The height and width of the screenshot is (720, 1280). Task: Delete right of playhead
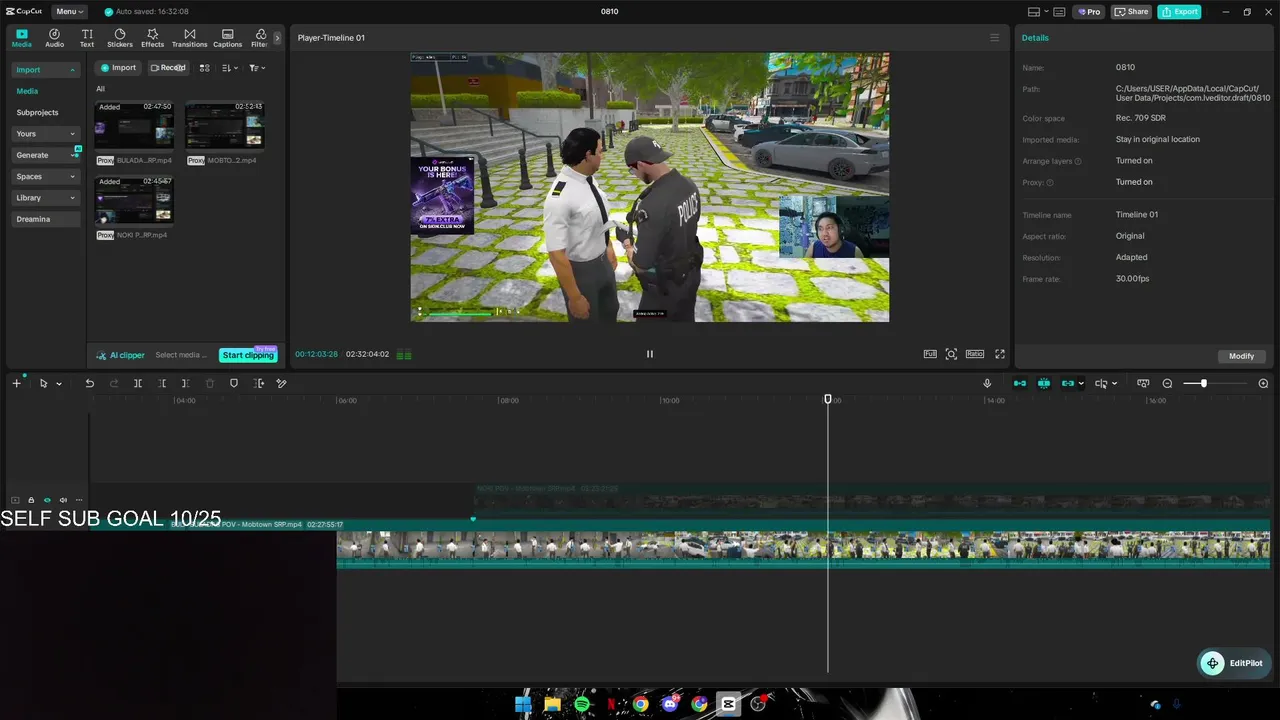(186, 383)
